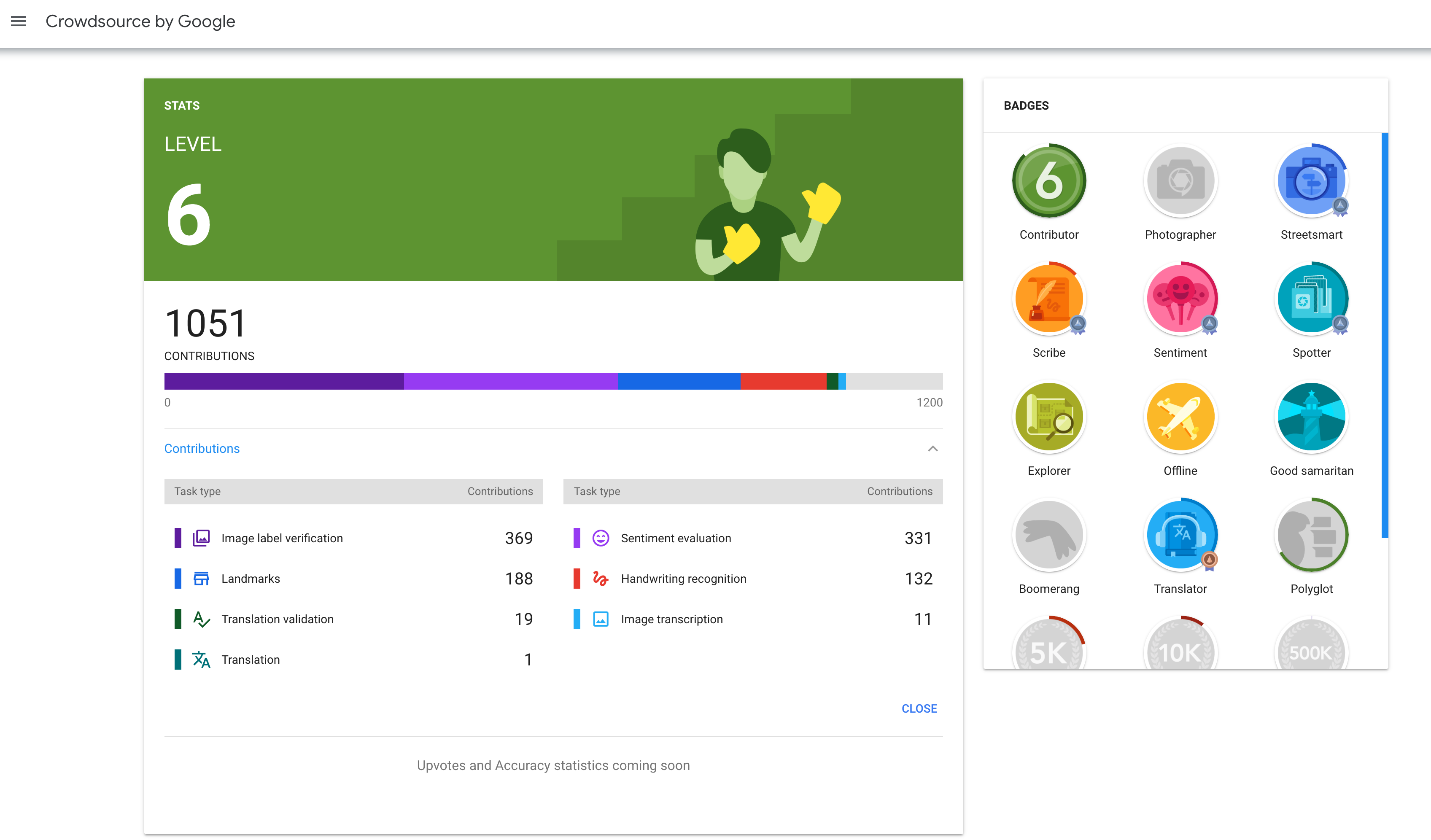Click the Contributor level 6 badge
Image resolution: width=1431 pixels, height=840 pixels.
point(1049,180)
